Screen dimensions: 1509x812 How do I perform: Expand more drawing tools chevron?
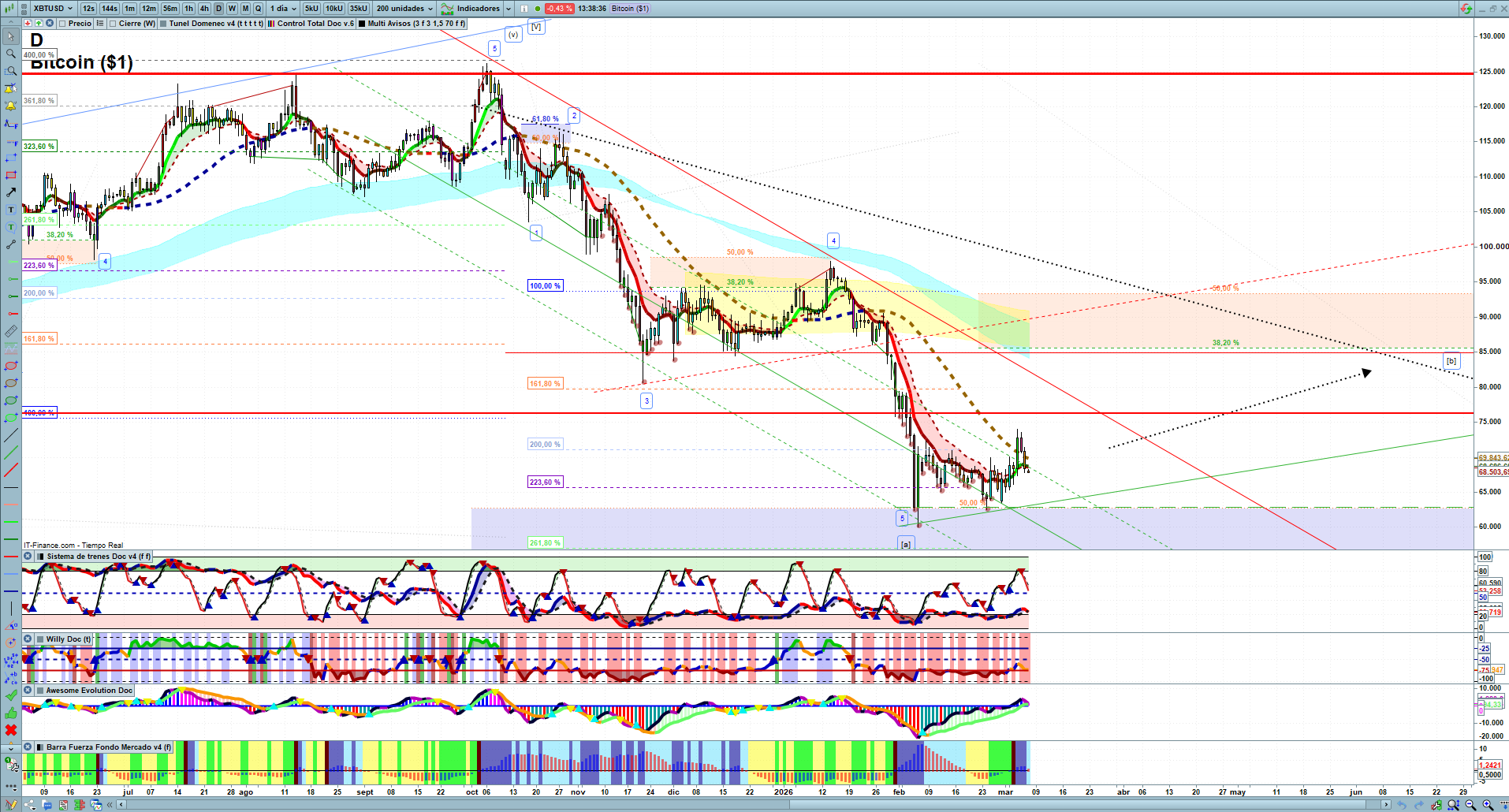[11, 747]
